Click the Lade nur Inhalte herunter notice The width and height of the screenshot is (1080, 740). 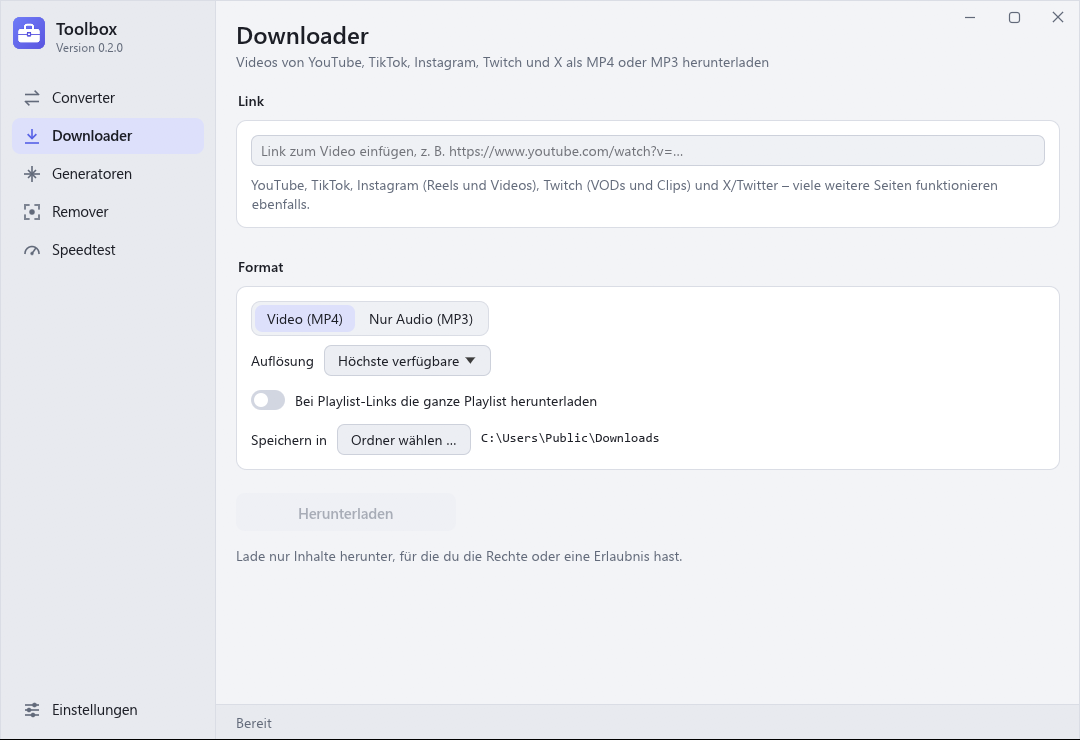[459, 557]
